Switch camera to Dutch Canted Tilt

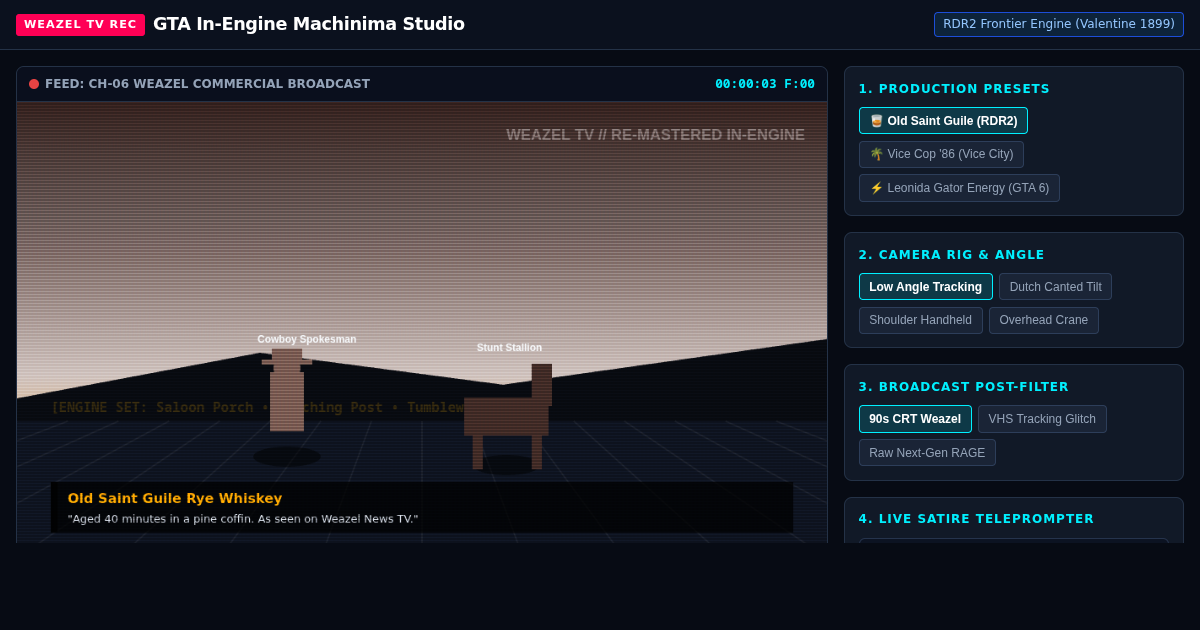tap(1055, 287)
